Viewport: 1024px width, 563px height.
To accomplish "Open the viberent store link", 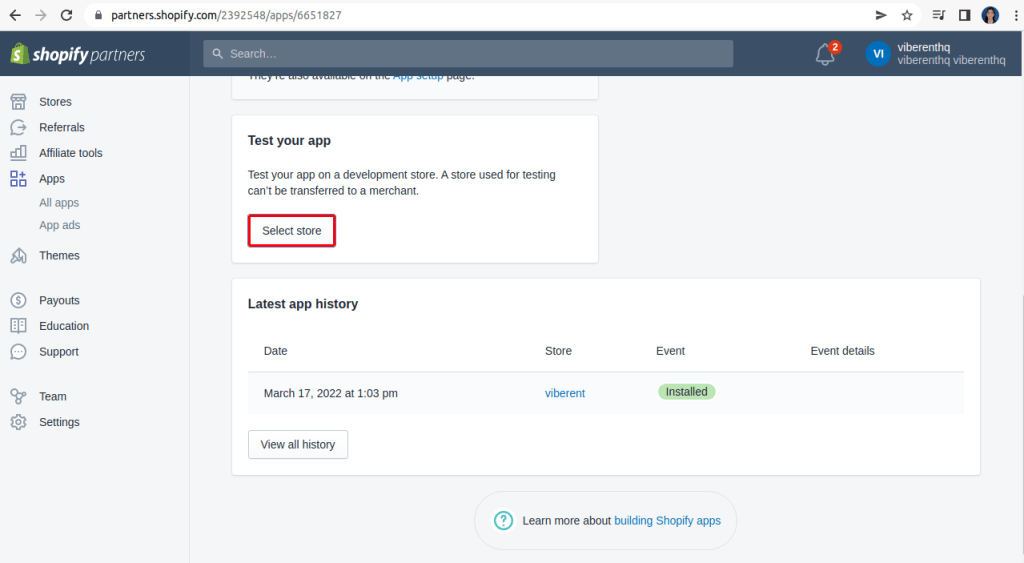I will coord(565,393).
